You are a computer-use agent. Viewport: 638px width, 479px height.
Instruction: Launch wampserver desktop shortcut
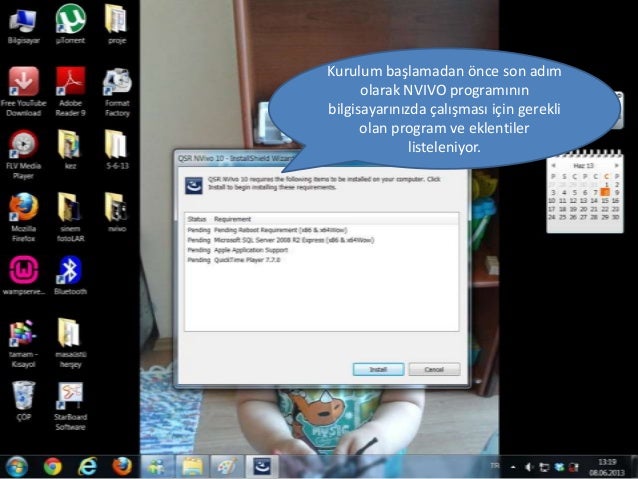click(24, 276)
